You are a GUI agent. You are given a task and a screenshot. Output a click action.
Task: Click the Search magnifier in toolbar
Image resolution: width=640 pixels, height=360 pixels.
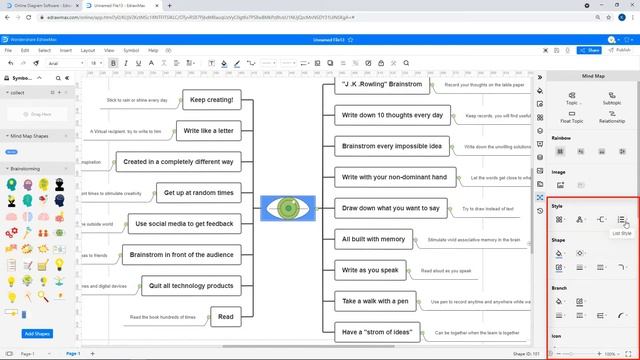(x=406, y=63)
